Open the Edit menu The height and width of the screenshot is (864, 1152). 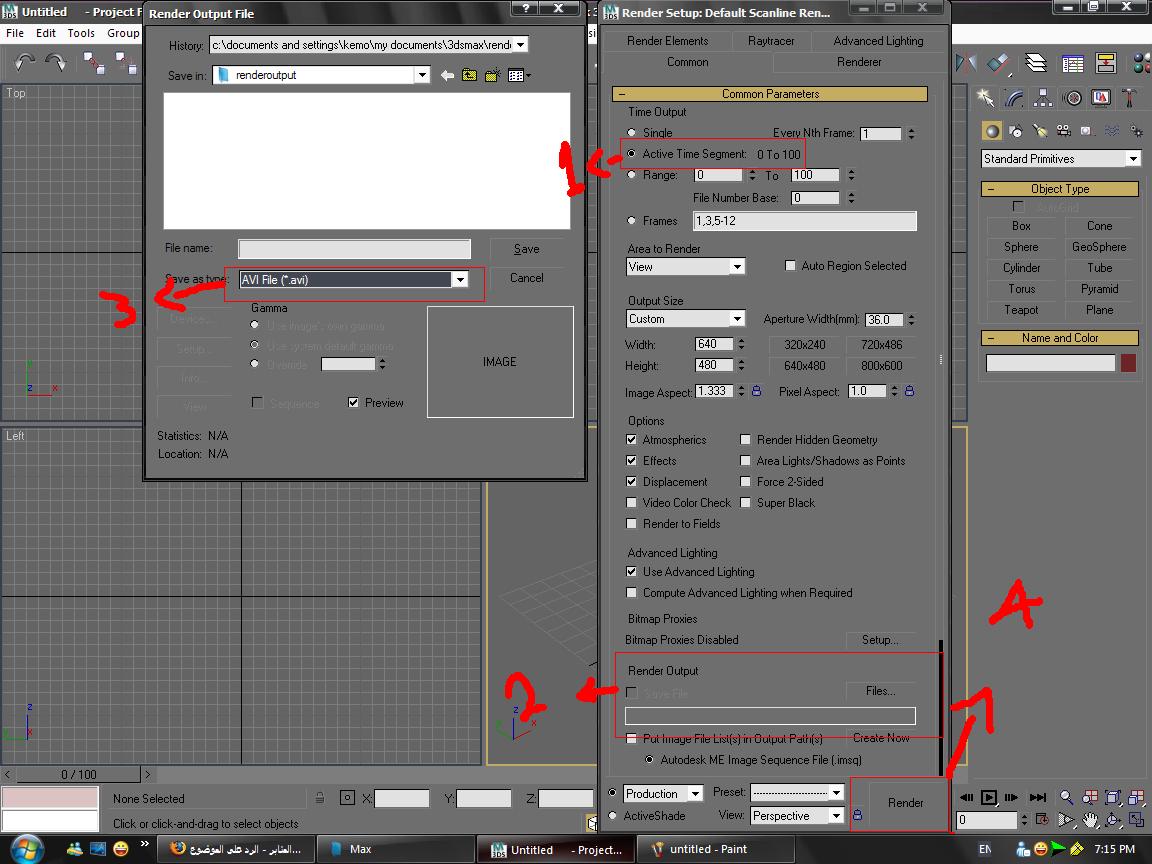pos(46,33)
